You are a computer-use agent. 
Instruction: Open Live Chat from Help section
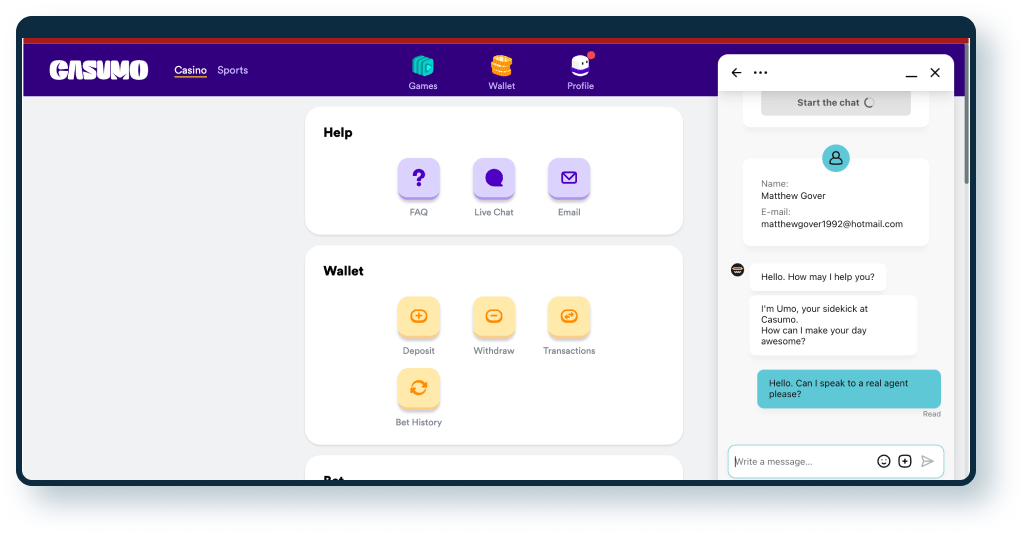tap(494, 179)
